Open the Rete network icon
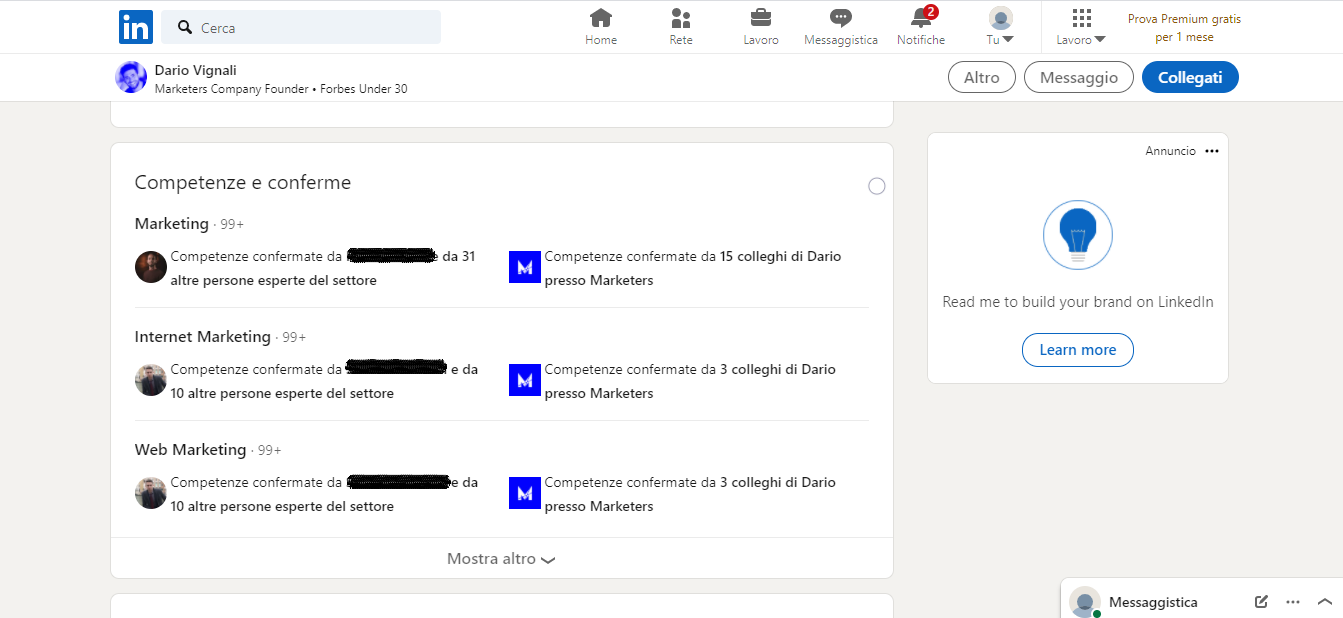1343x618 pixels. click(x=681, y=18)
